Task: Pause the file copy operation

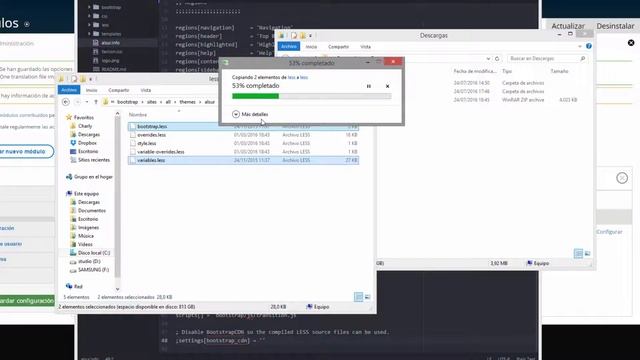Action: click(369, 86)
